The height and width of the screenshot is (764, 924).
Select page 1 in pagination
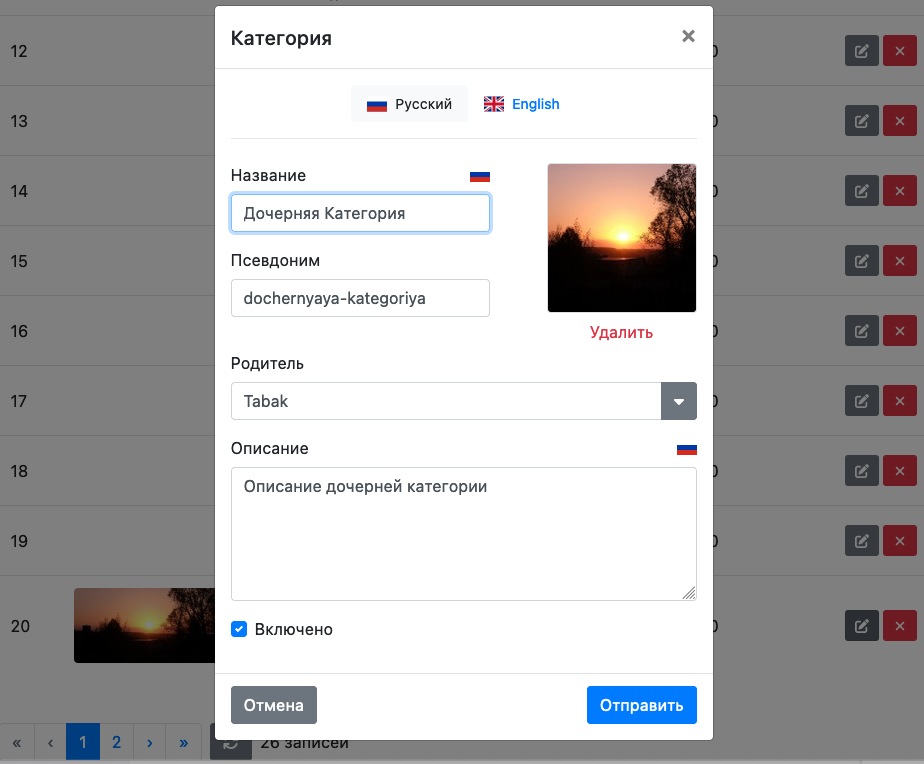click(x=82, y=742)
